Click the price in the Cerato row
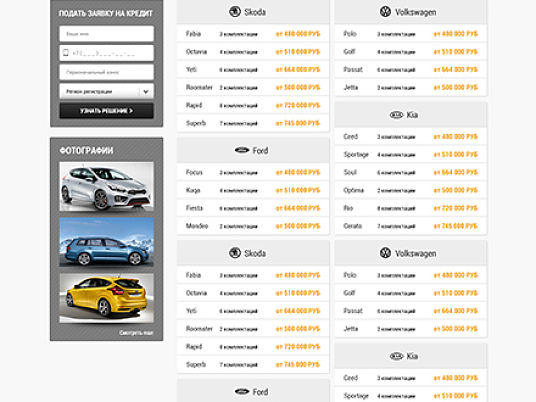Viewport: 536px width, 402px height. tap(456, 226)
